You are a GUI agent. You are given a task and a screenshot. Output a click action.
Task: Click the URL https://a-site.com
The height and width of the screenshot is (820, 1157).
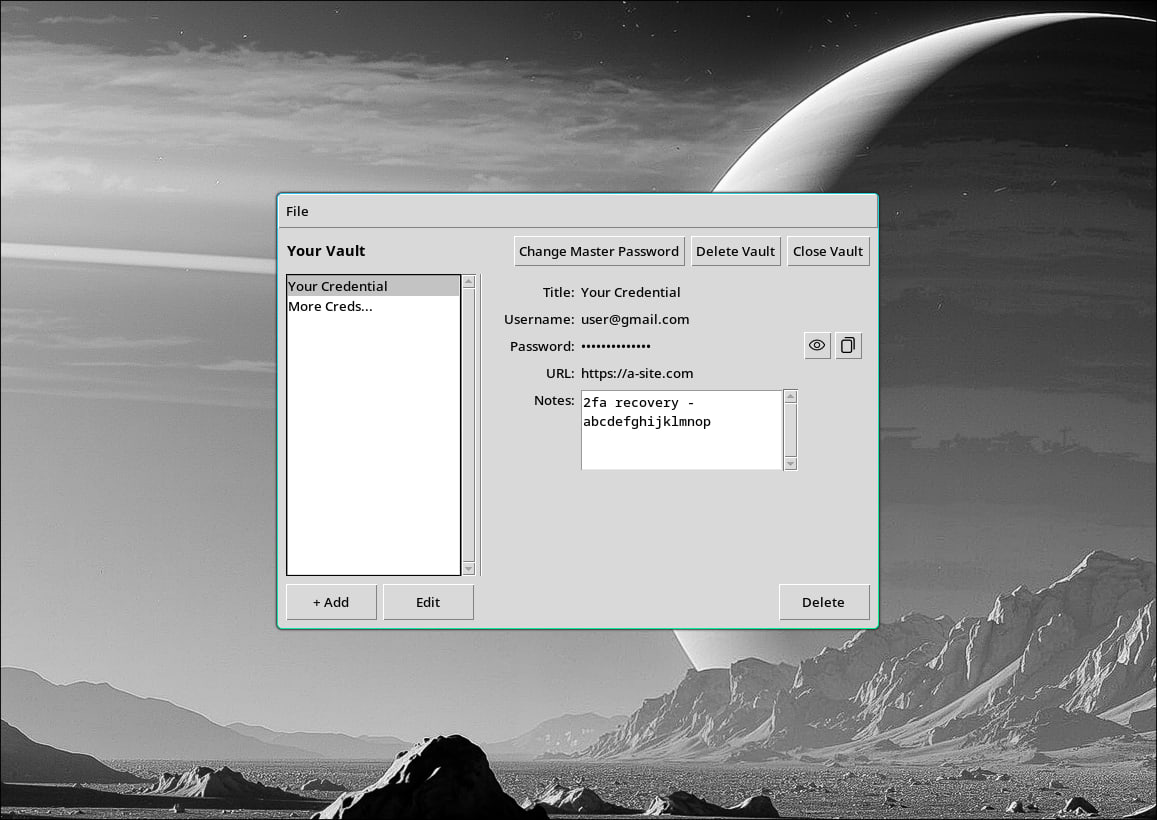[x=637, y=373]
